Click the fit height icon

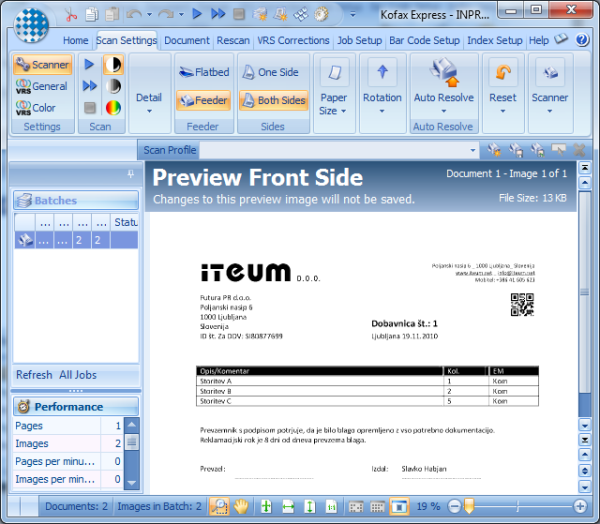310,506
